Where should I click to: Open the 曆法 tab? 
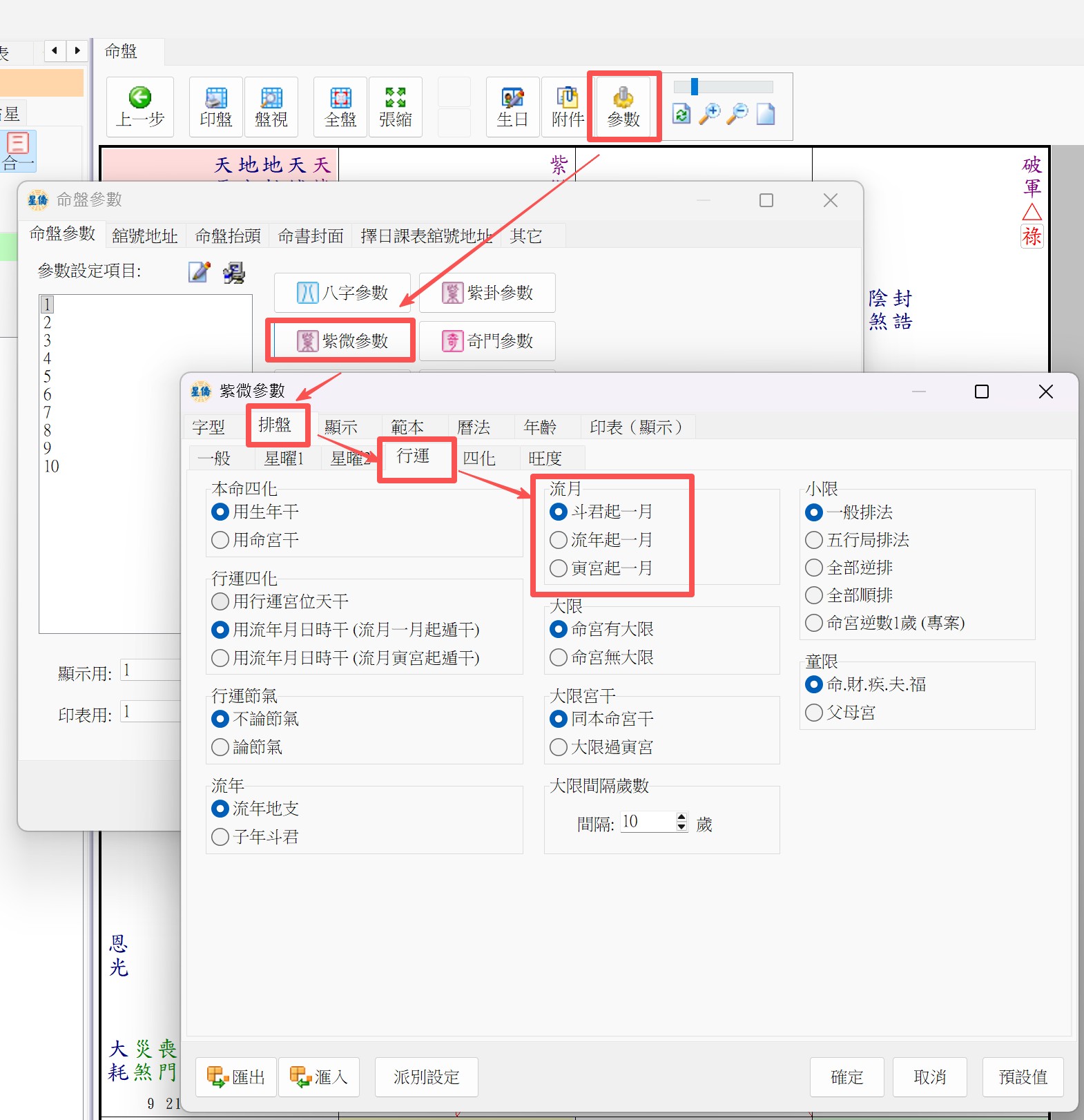474,427
